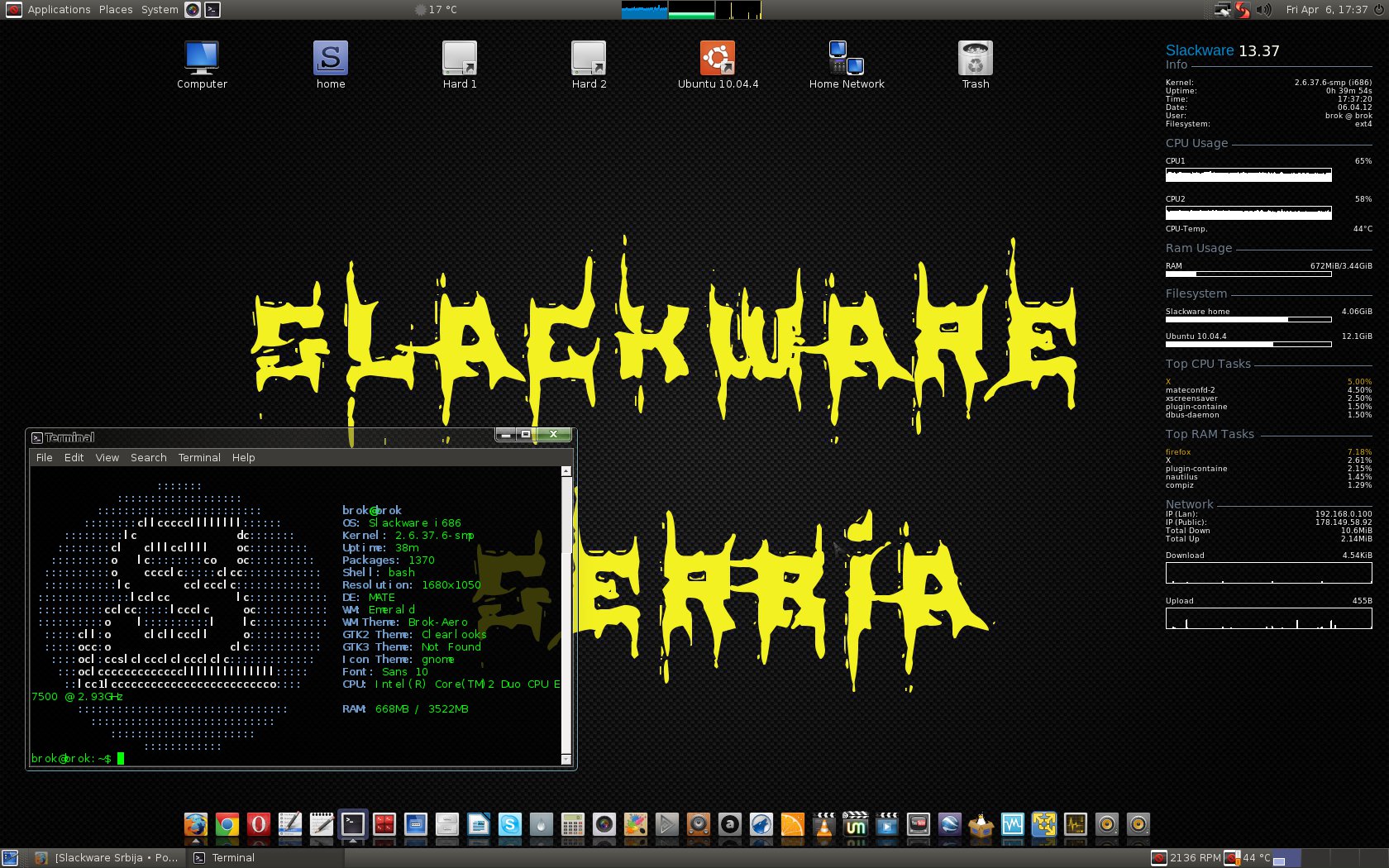
Task: Open the network connections tray icon
Action: click(1222, 10)
